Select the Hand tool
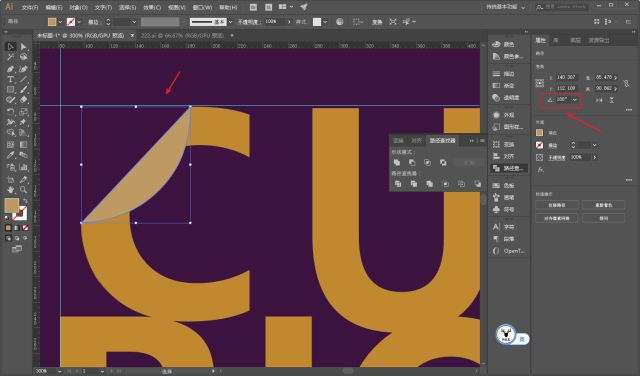This screenshot has height=376, width=640. pos(11,190)
